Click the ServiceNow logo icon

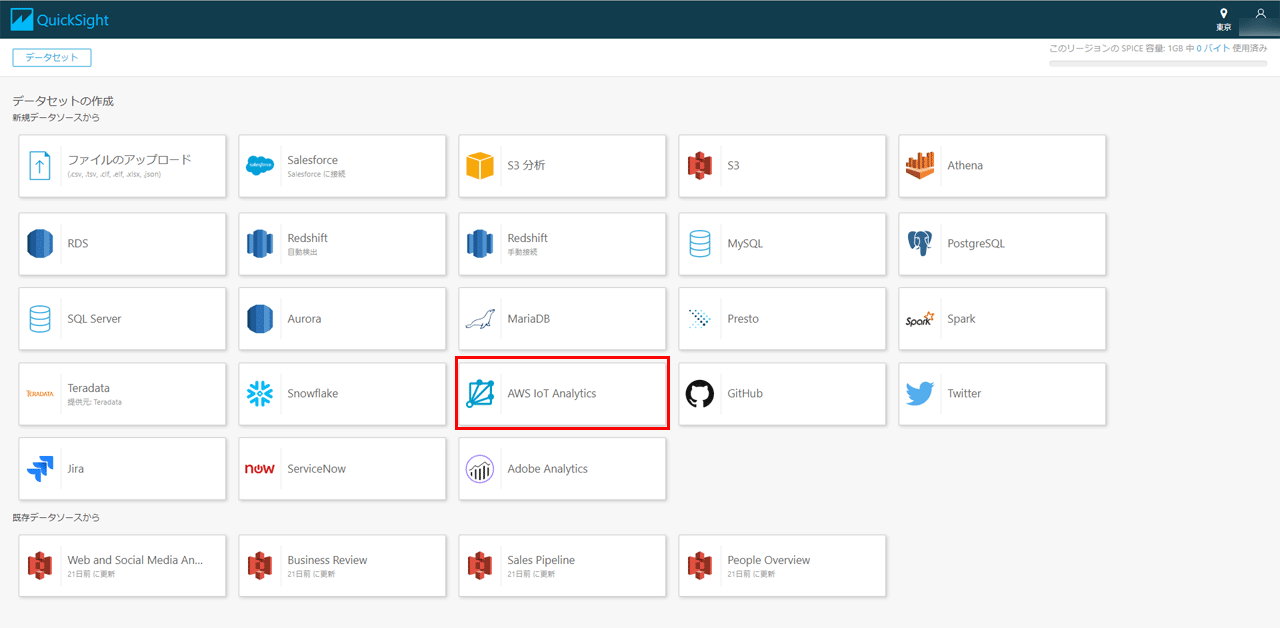(x=259, y=469)
